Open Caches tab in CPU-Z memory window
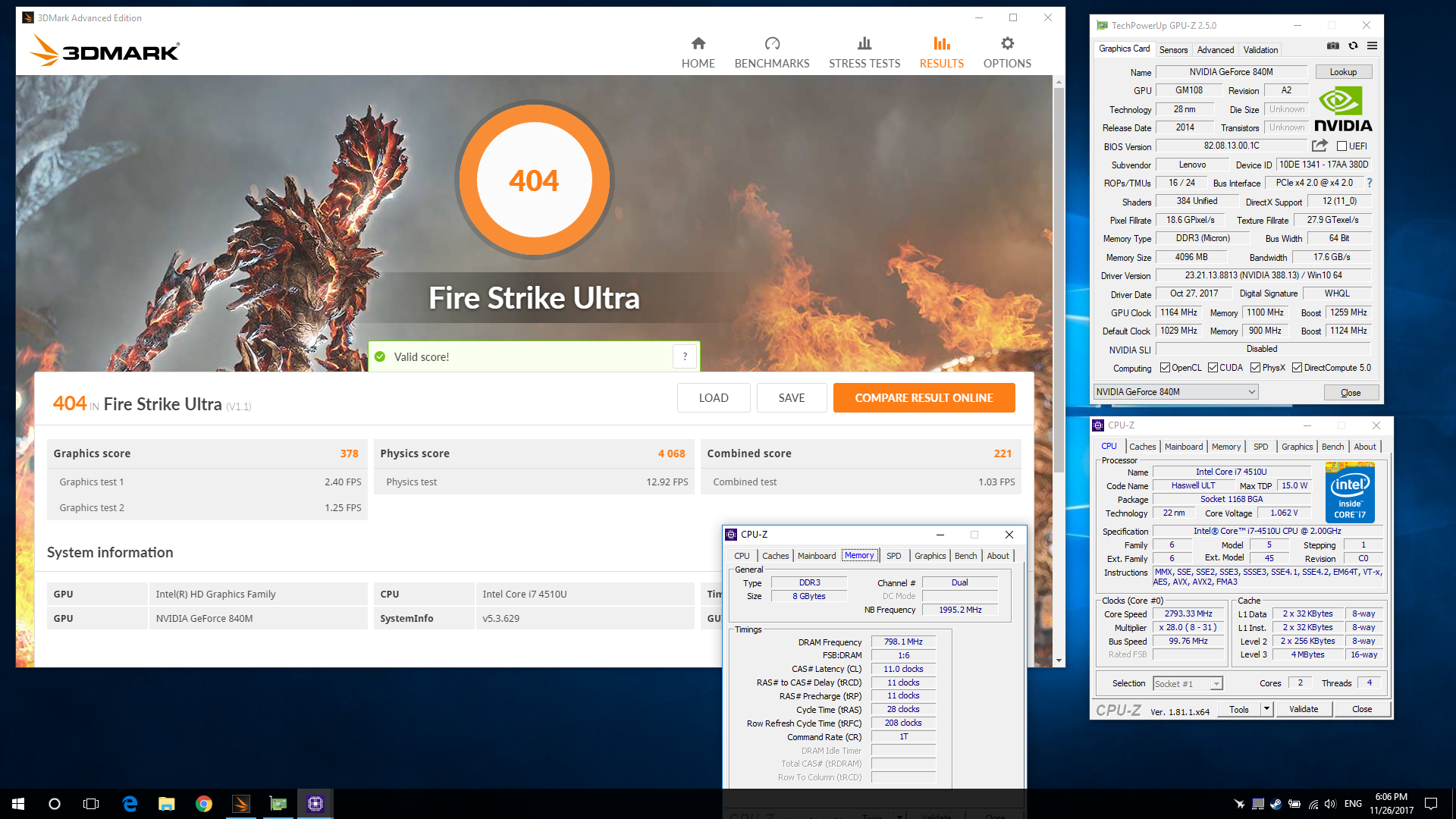 775,556
